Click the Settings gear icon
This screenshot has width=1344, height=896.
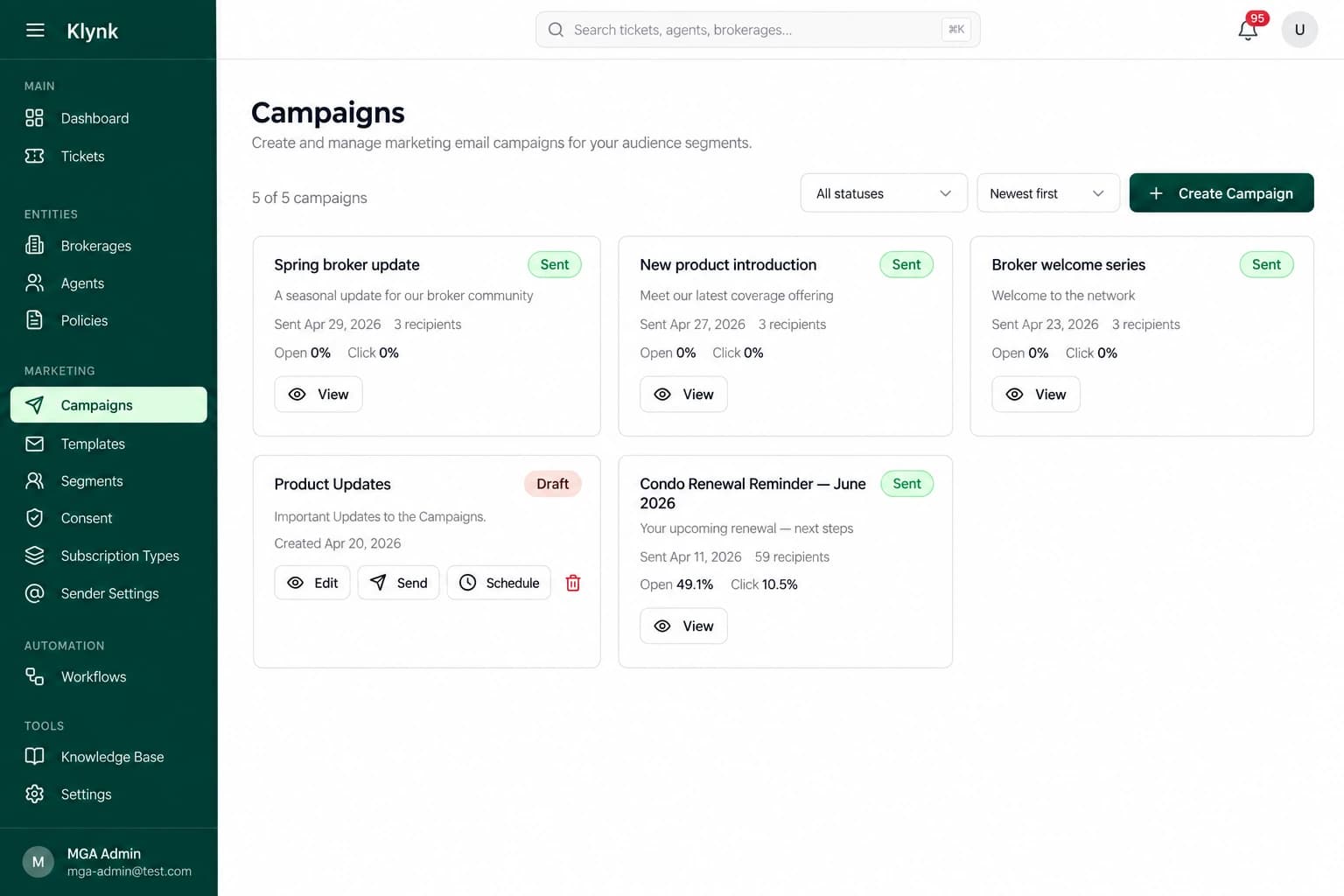[x=34, y=794]
